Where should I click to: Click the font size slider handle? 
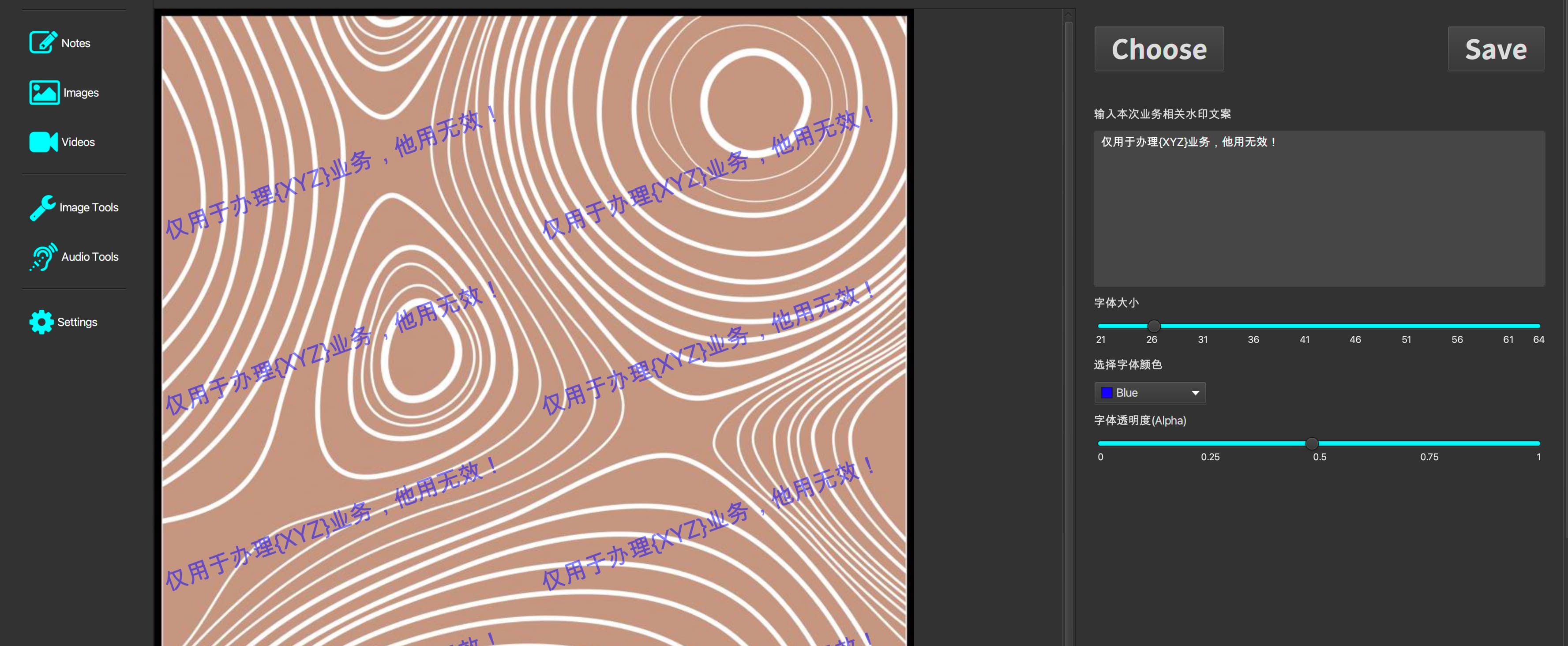tap(1153, 326)
